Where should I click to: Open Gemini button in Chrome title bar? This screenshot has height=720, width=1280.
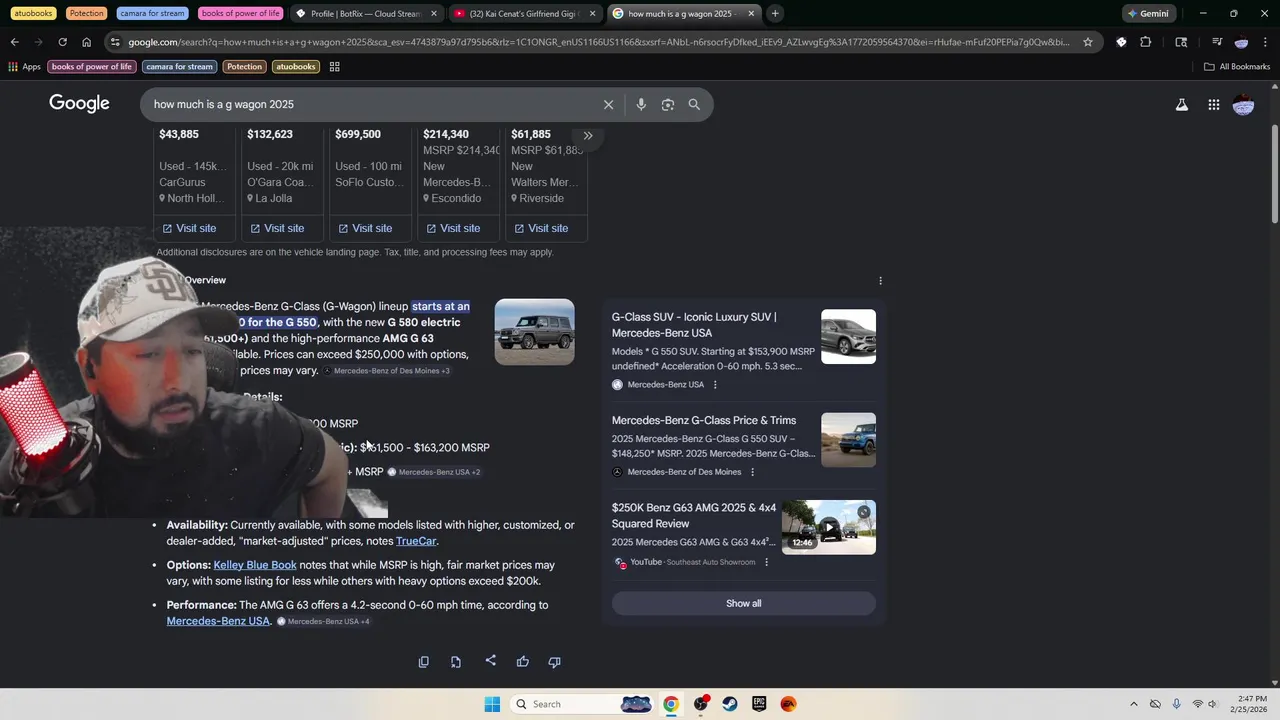[x=1148, y=14]
